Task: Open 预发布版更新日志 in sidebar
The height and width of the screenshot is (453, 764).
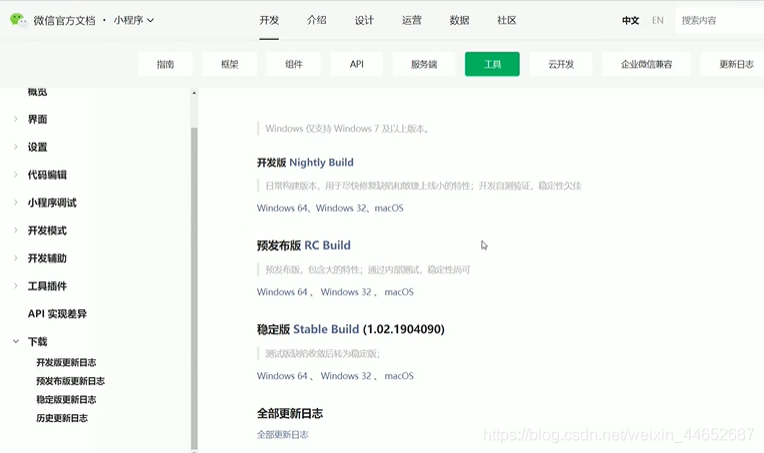Action: (71, 381)
